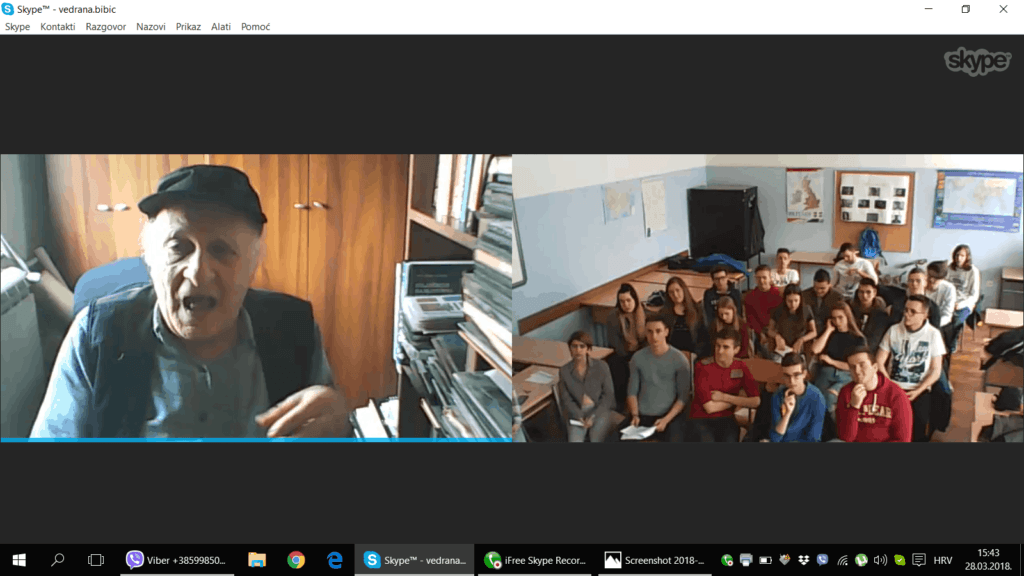Screen dimensions: 1024x576
Task: Open File Explorer from the taskbar
Action: pos(257,560)
